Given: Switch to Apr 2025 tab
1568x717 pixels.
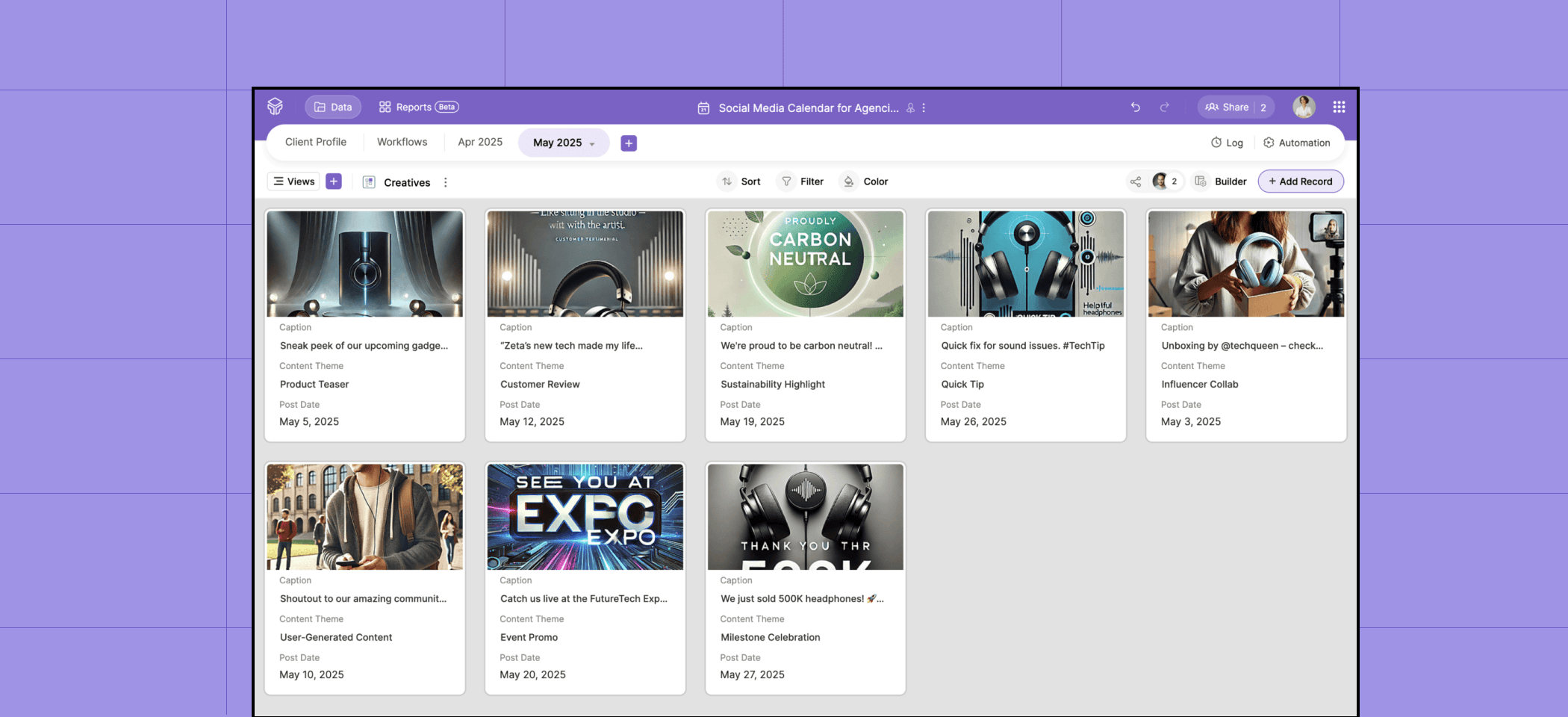Looking at the screenshot, I should (x=480, y=142).
